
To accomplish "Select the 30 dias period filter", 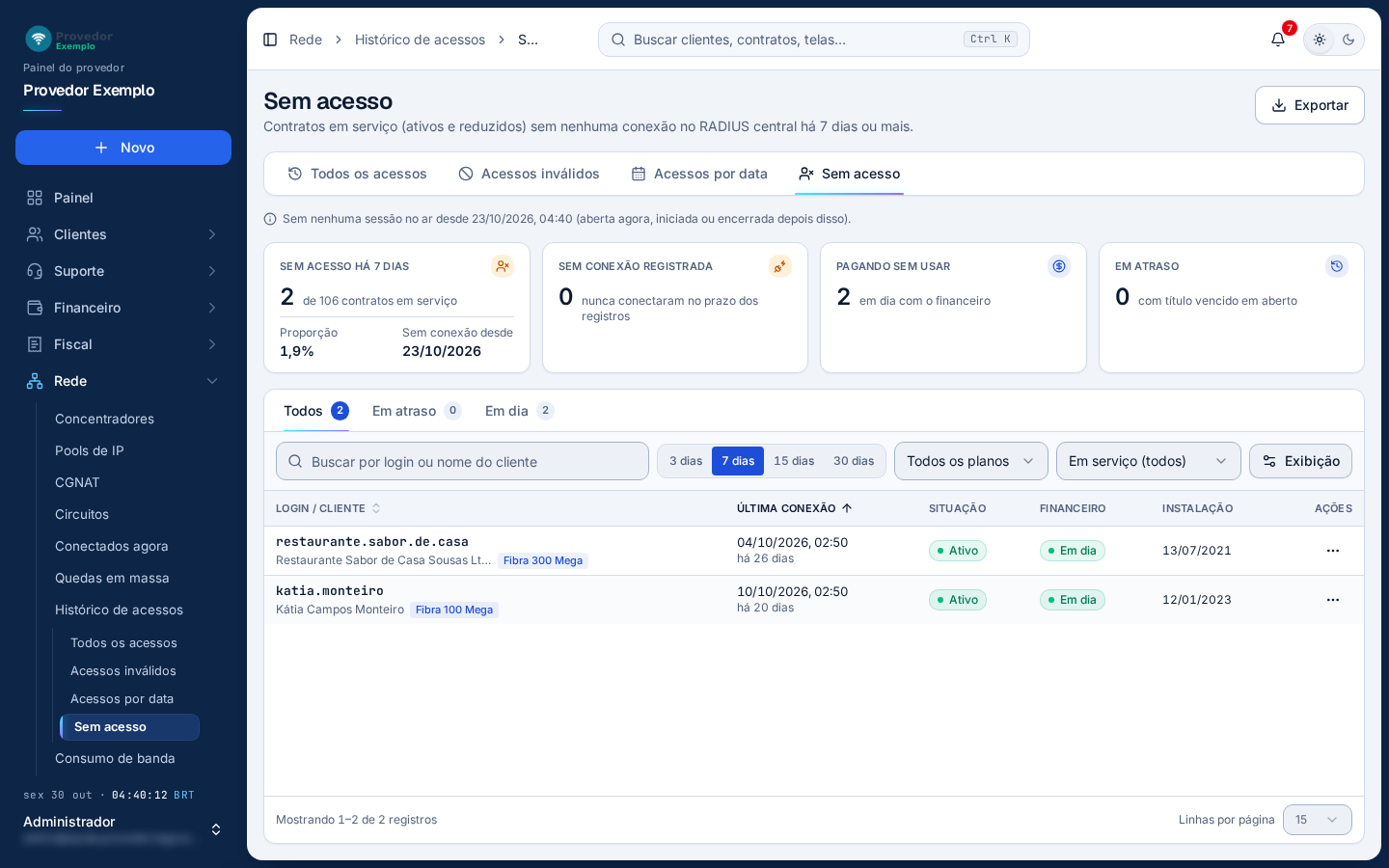I will pyautogui.click(x=854, y=461).
